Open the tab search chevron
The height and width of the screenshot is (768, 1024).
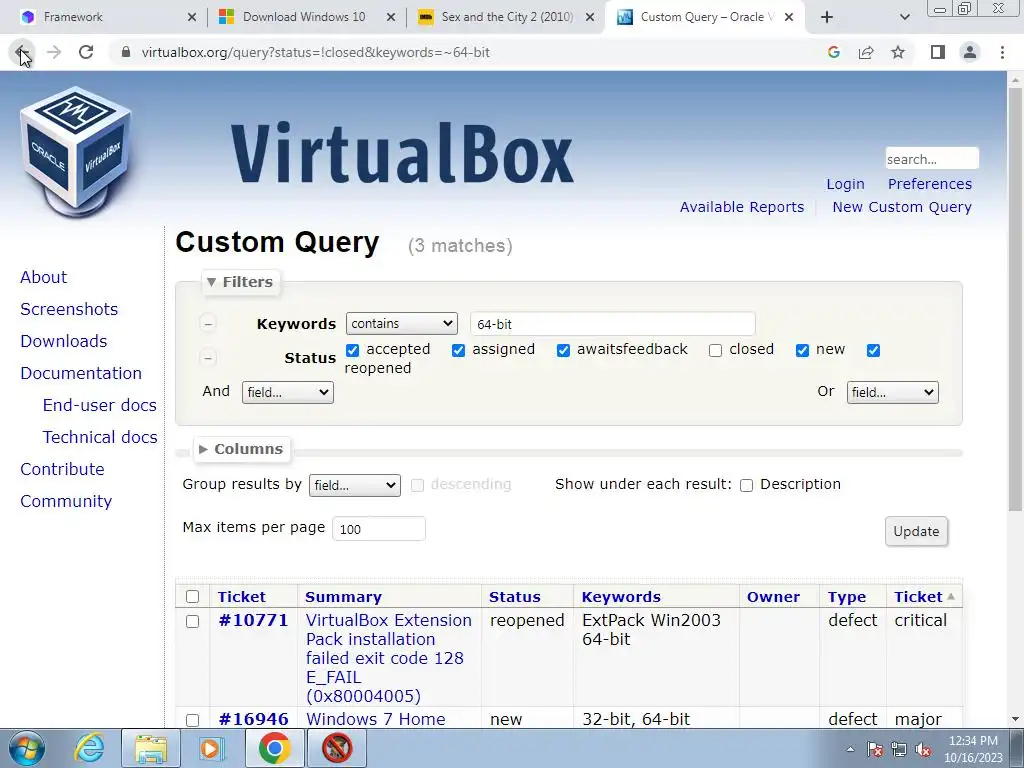coord(904,17)
